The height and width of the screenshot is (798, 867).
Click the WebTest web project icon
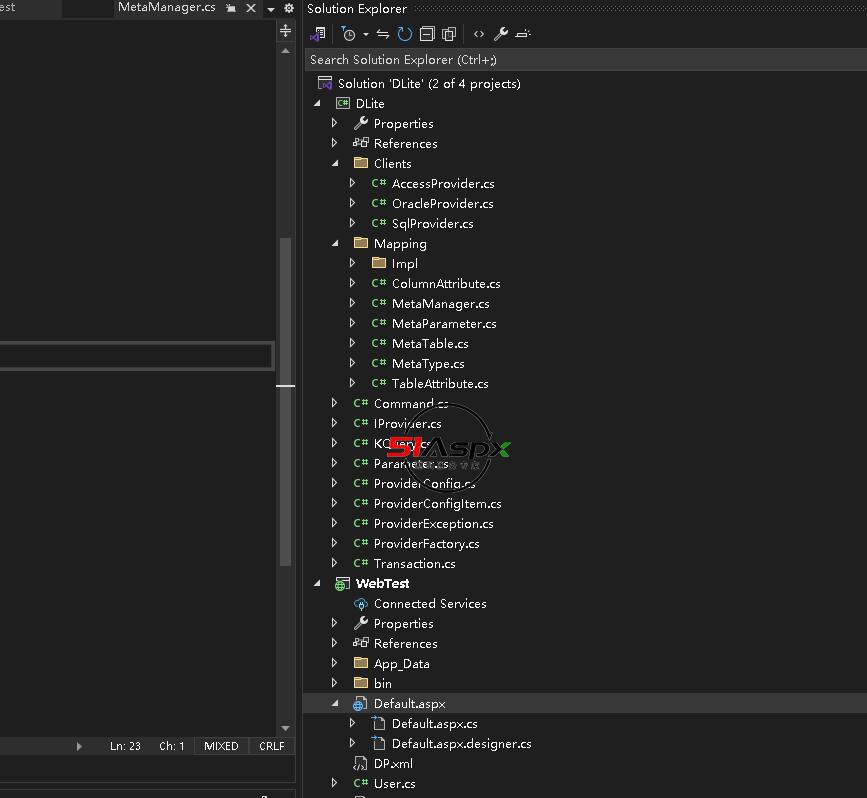342,584
